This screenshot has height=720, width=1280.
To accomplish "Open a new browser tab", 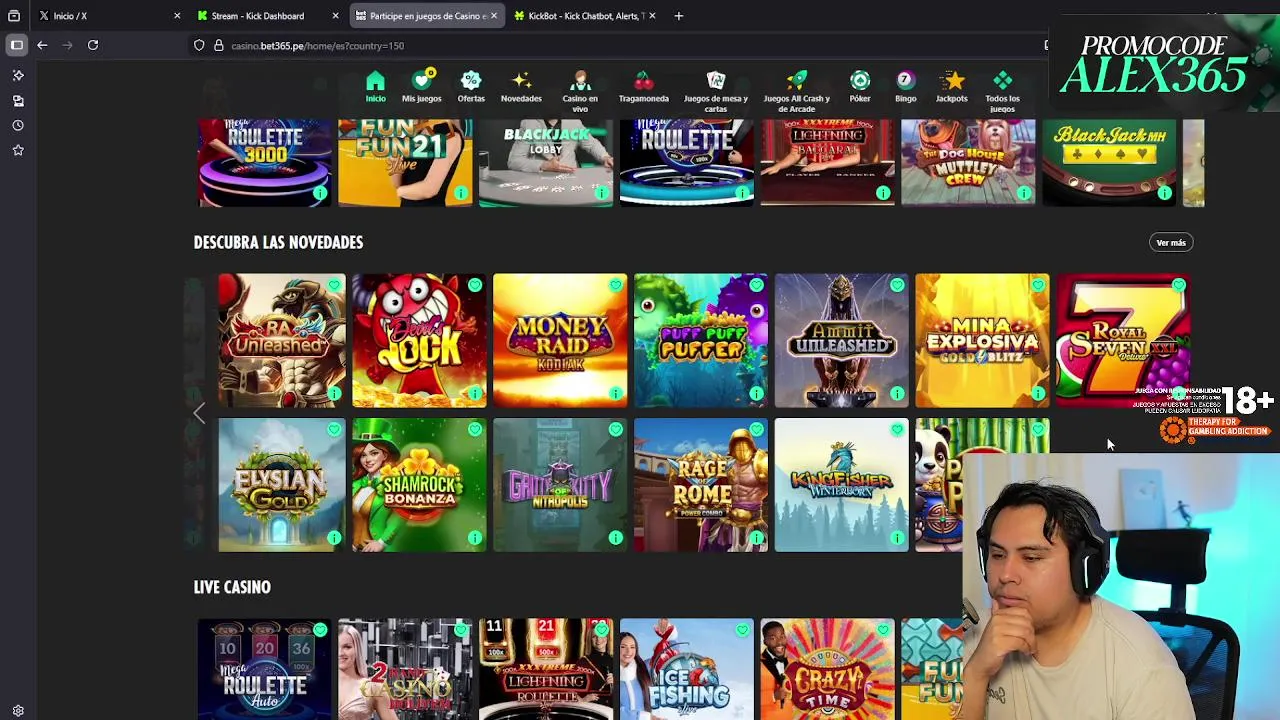I will 679,16.
